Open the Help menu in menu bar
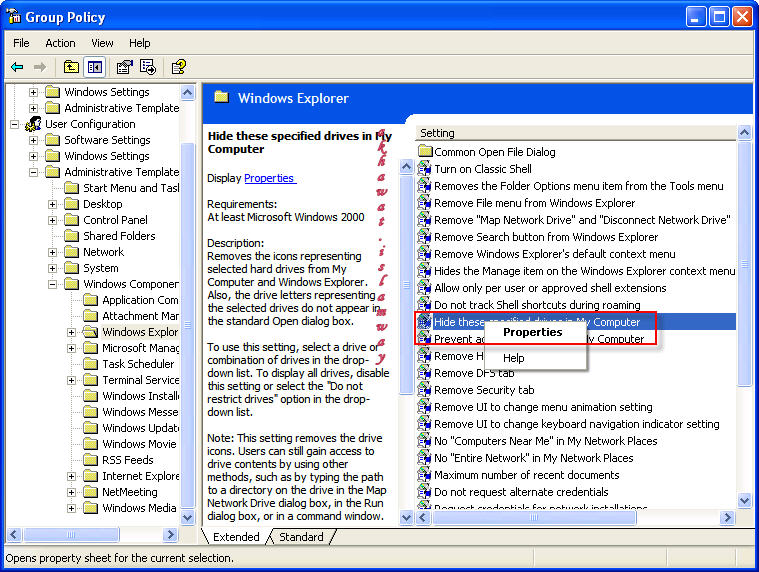759x572 pixels. point(139,43)
